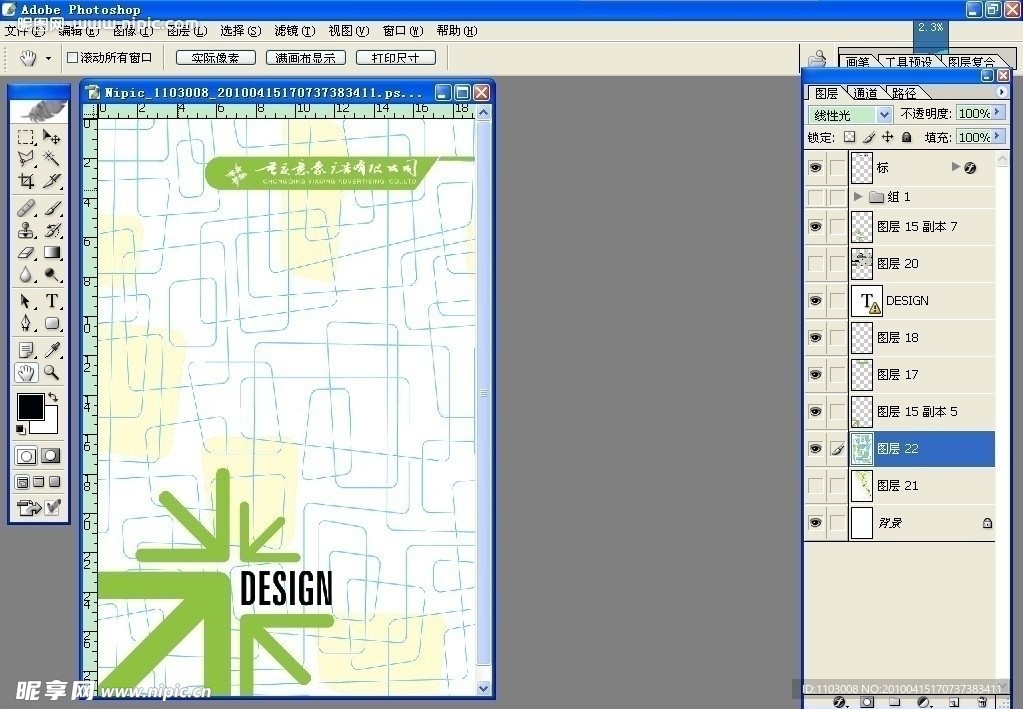Open the Layers panel options menu
Image resolution: width=1023 pixels, height=709 pixels.
pos(1002,93)
